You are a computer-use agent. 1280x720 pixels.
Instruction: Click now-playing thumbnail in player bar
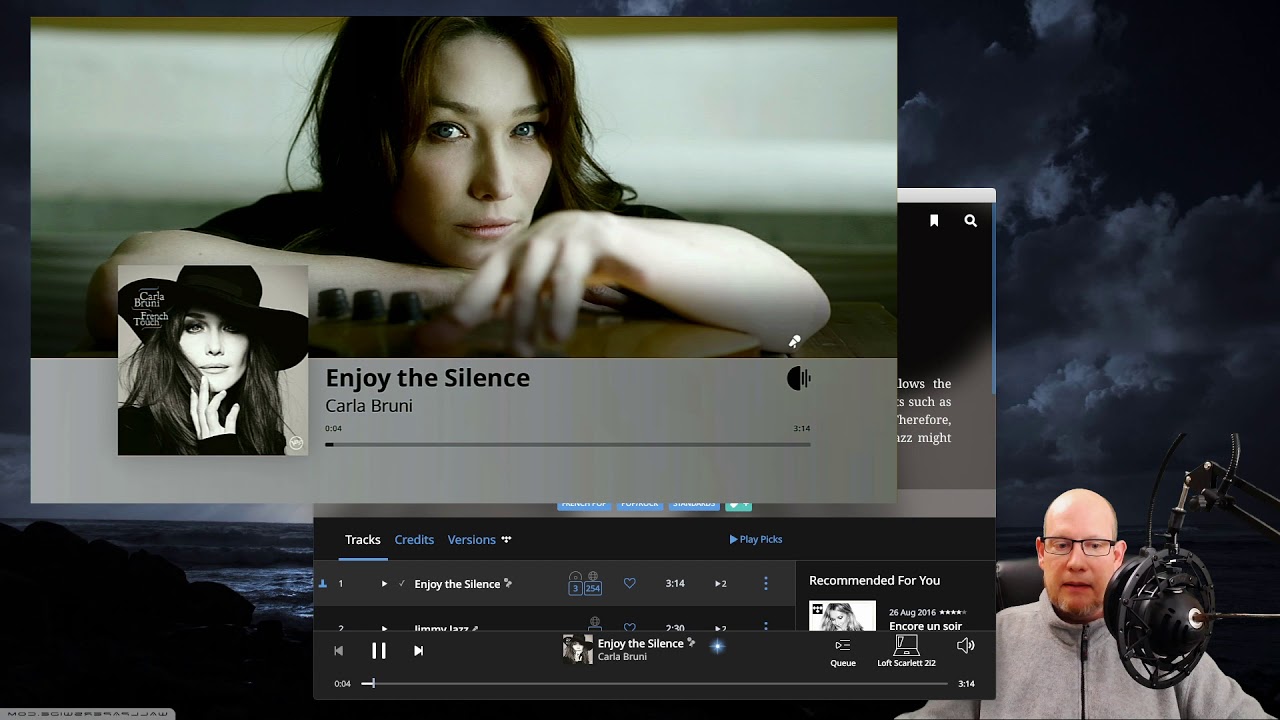577,649
